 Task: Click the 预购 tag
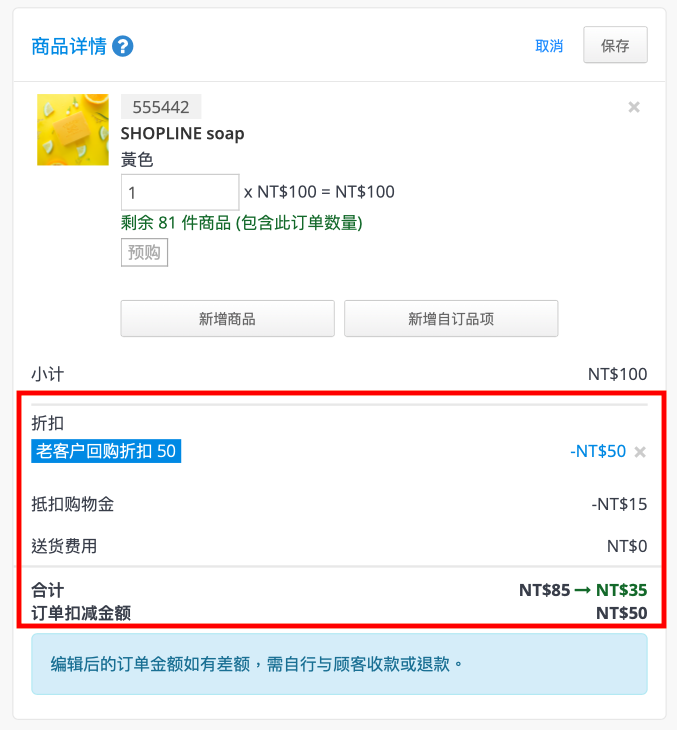pos(144,252)
